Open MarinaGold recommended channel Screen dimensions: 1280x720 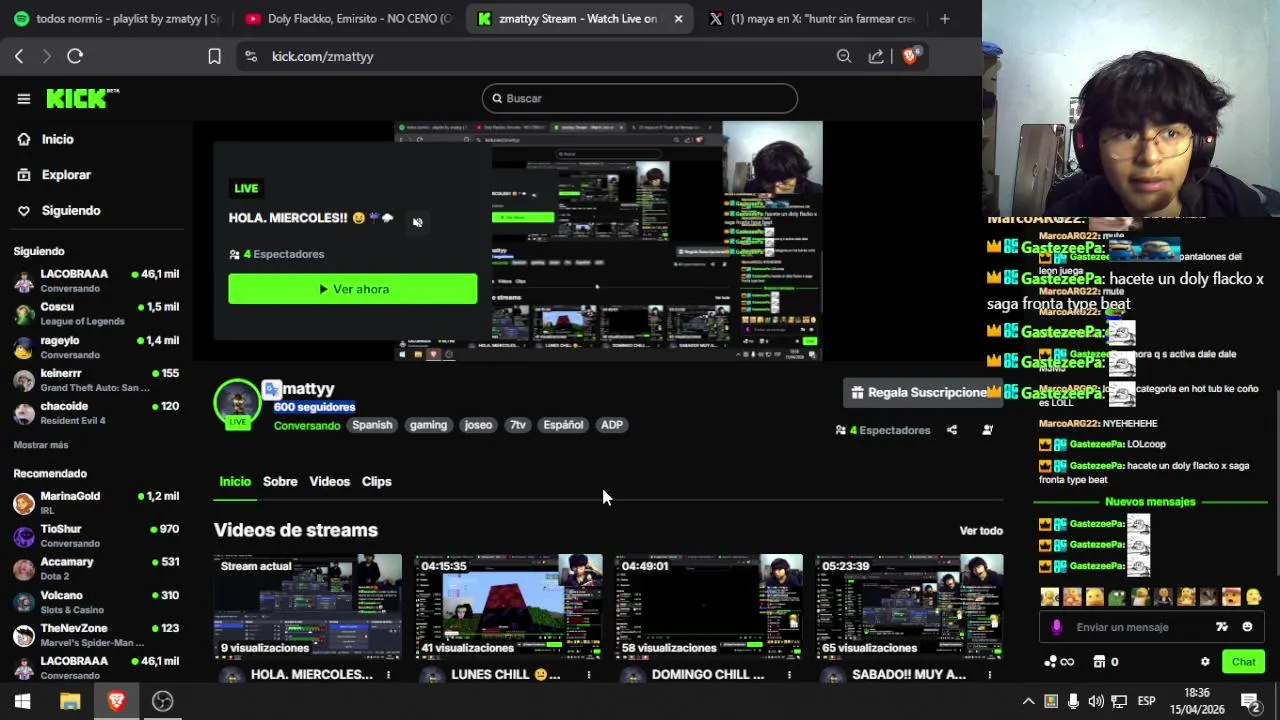point(96,502)
